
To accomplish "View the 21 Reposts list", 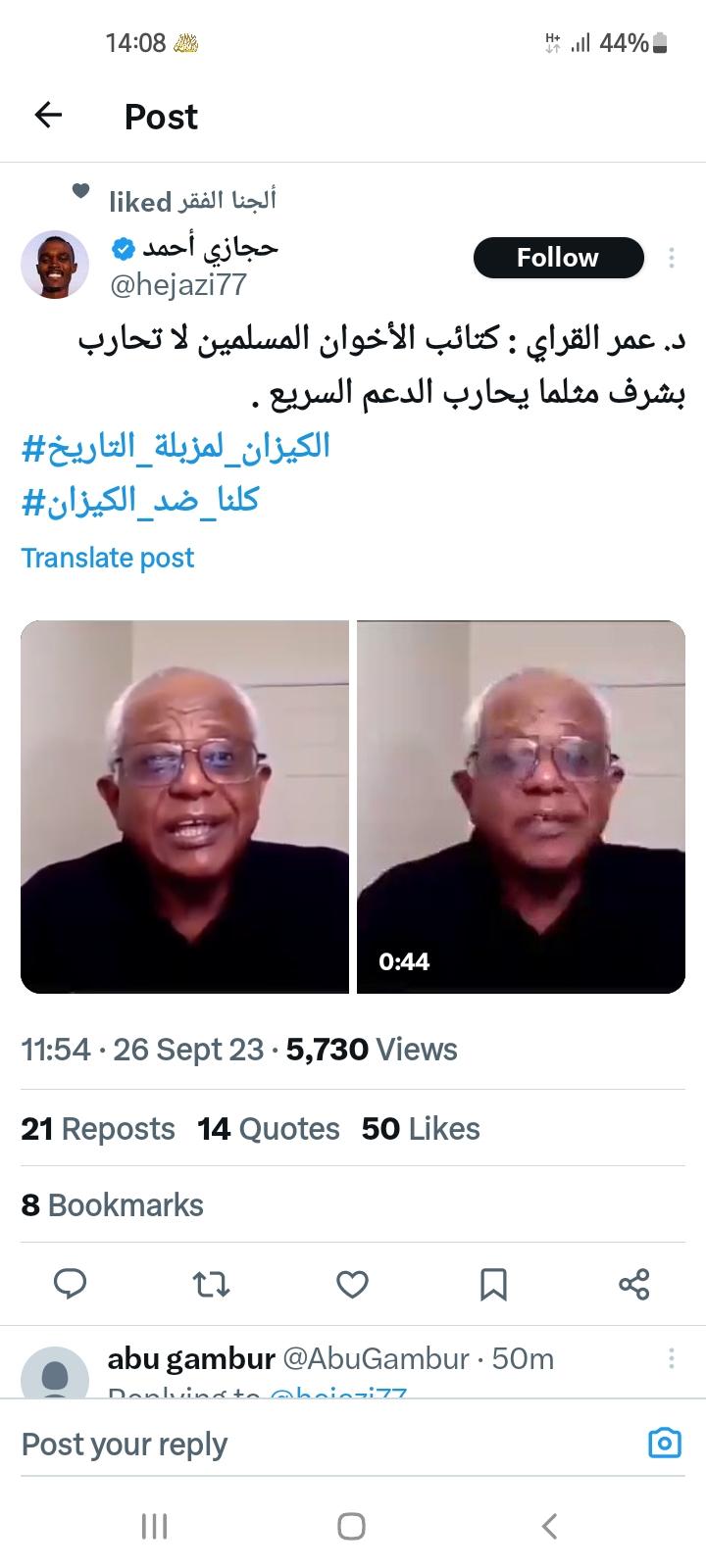I will pyautogui.click(x=98, y=1129).
